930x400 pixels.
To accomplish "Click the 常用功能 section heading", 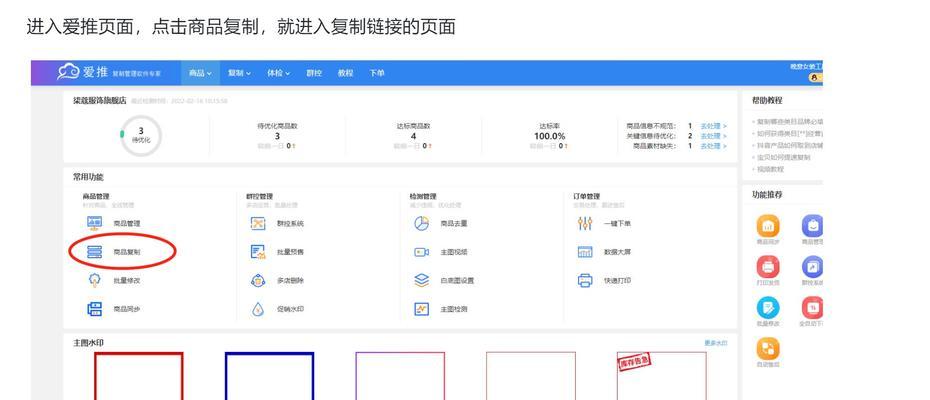I will (x=88, y=177).
